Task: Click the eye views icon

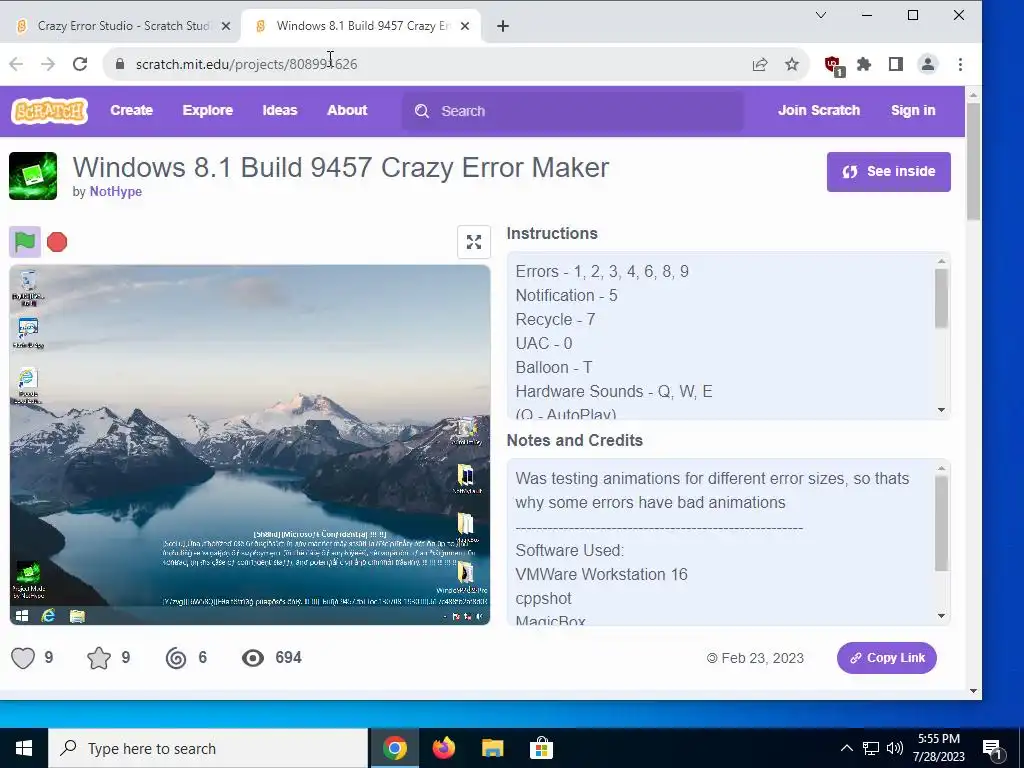Action: point(253,658)
